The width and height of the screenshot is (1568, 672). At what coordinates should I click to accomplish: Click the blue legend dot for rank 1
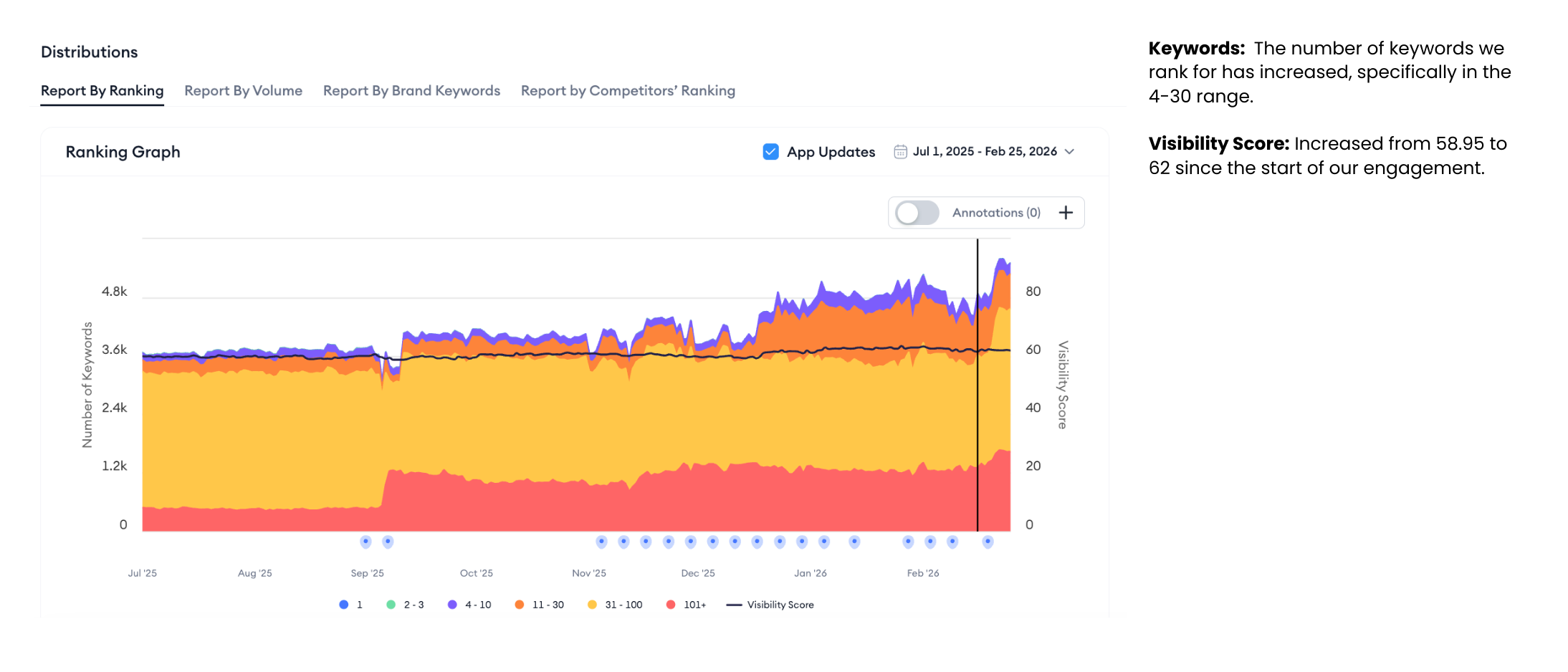[344, 605]
